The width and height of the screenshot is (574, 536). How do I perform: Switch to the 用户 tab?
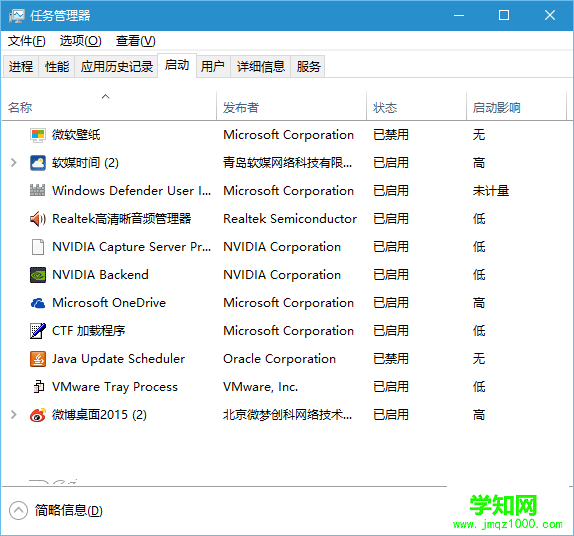213,67
